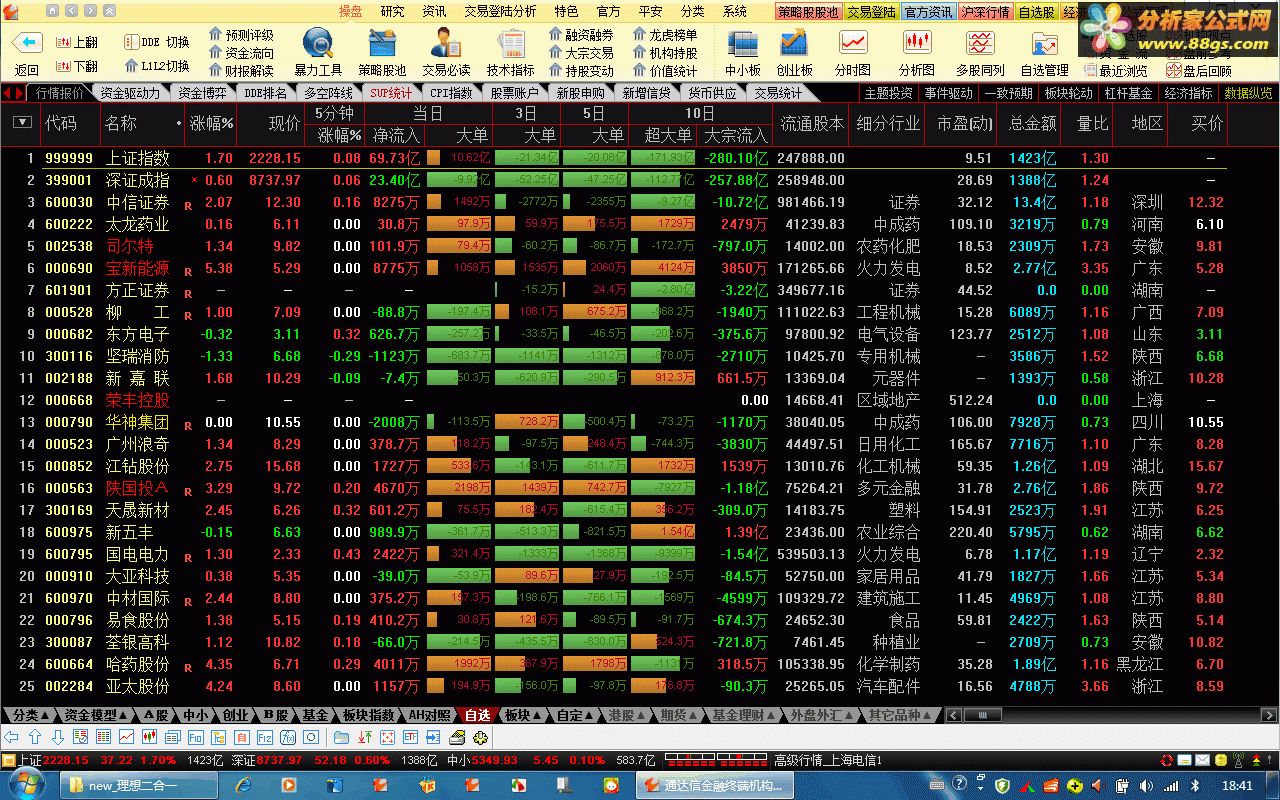Show the 分时图 chart icon
The width and height of the screenshot is (1280, 800).
[x=853, y=43]
